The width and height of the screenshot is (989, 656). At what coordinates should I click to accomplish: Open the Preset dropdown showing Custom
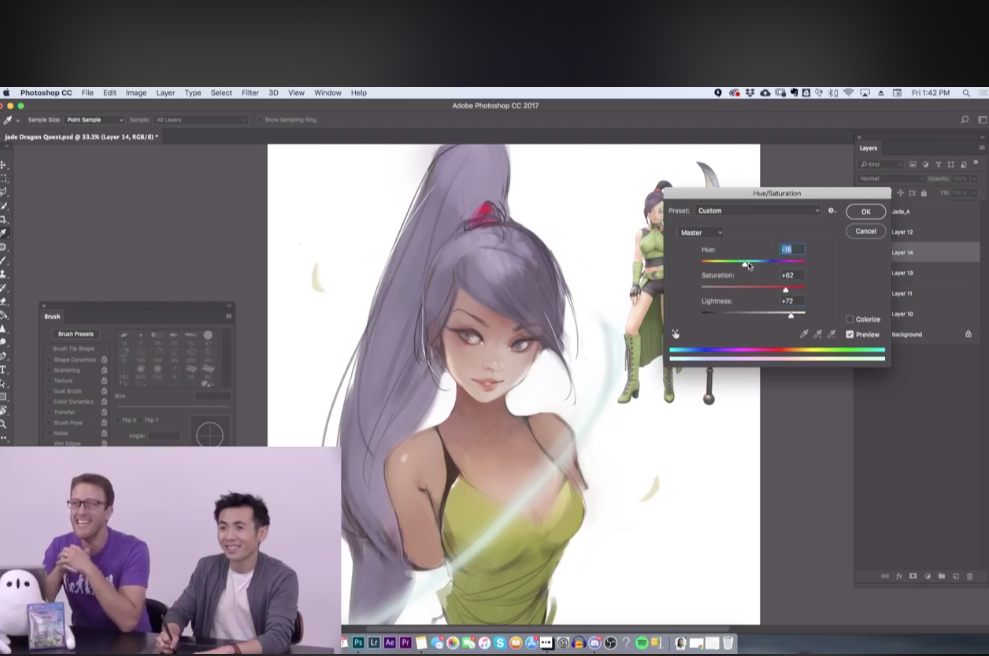click(758, 211)
